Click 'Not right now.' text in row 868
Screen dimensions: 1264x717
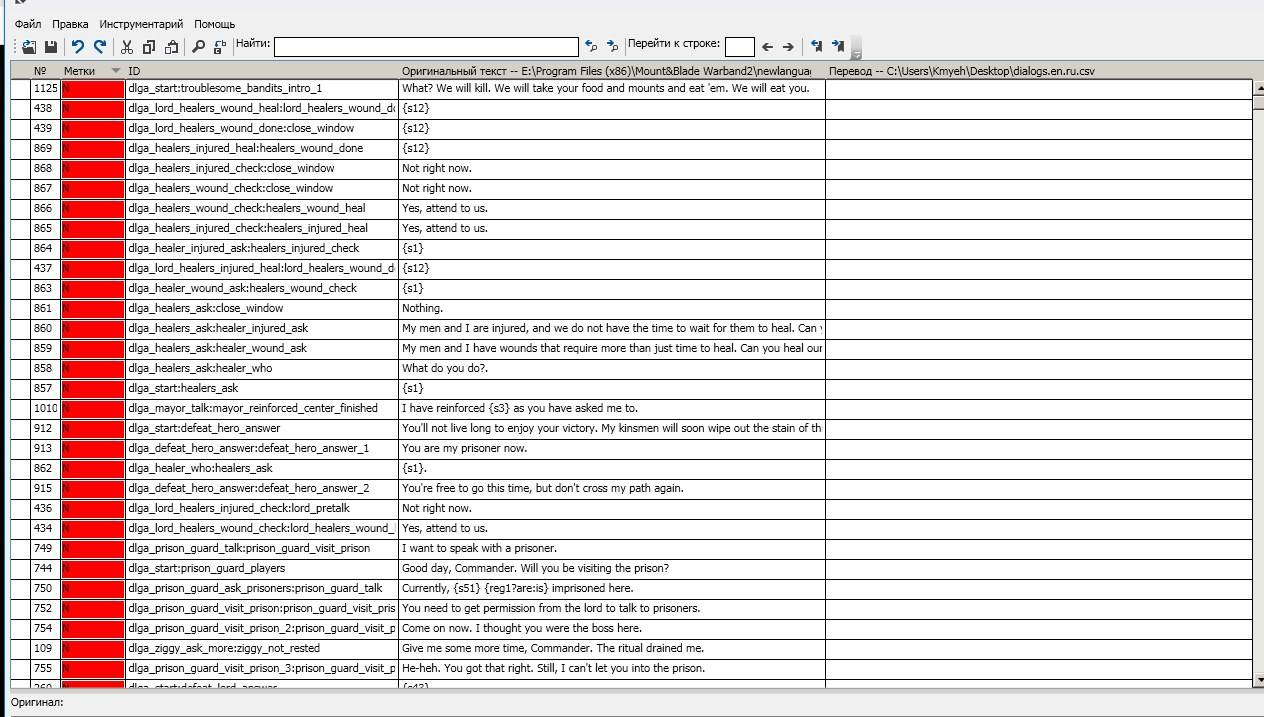tap(436, 168)
